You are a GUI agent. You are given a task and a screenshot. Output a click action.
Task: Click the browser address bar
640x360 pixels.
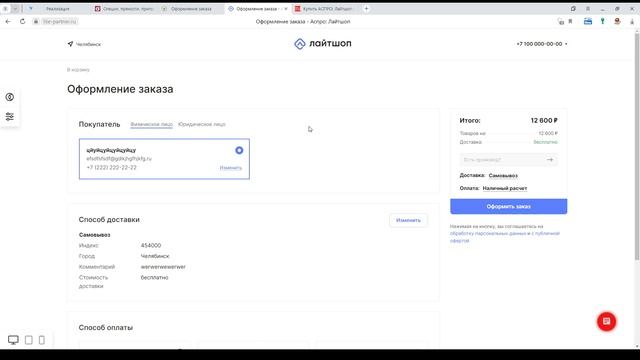302,22
